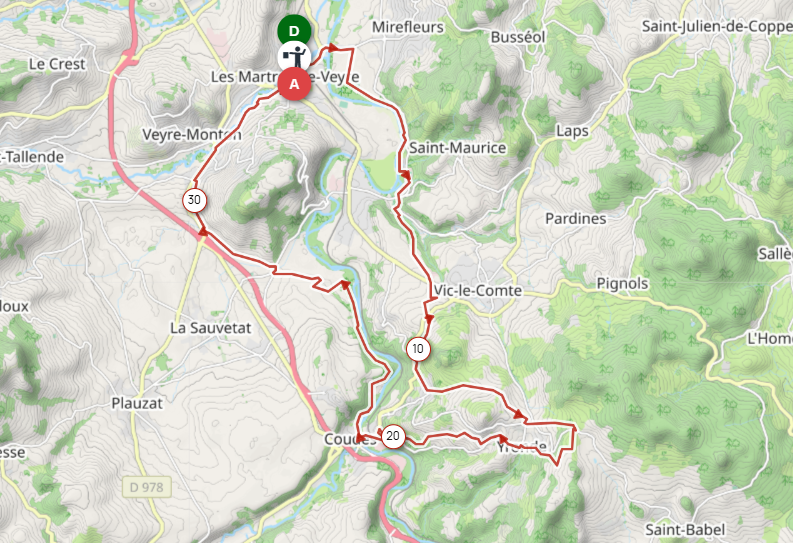Select the Saint-Maurice place label
Screen dimensions: 793x543
pos(457,148)
